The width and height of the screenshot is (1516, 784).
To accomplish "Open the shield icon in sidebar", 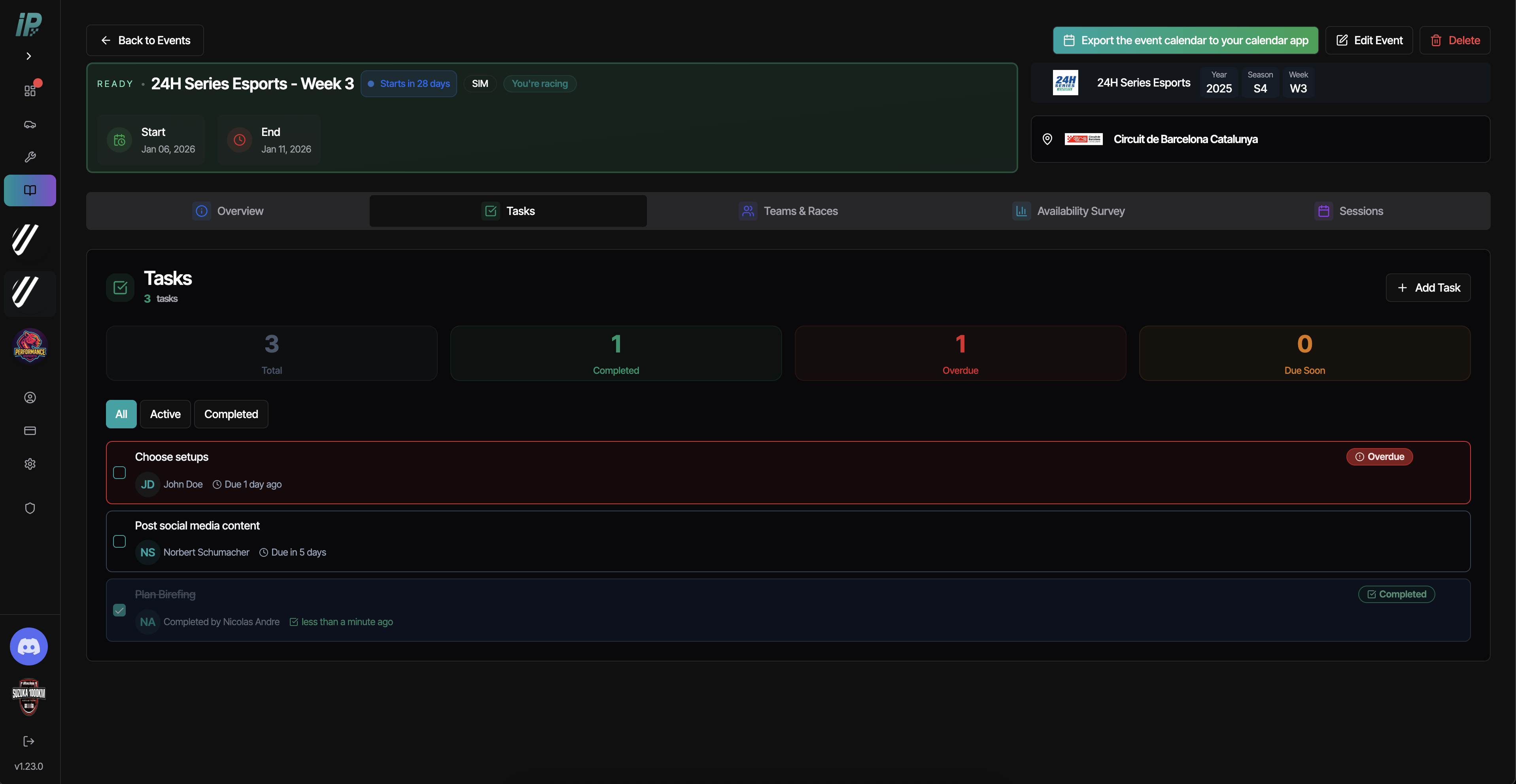I will (30, 508).
